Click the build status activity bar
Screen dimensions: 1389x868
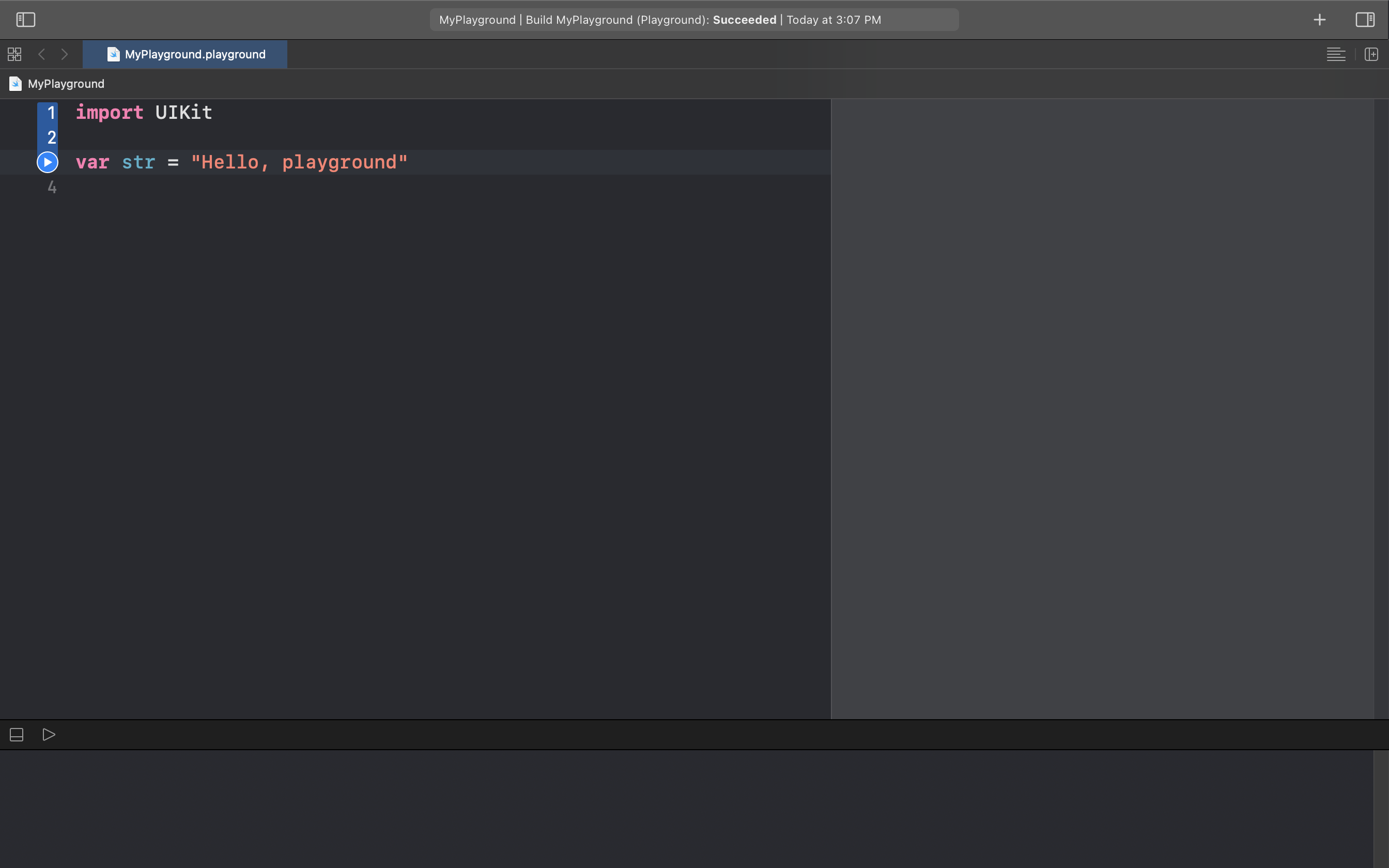[x=693, y=20]
